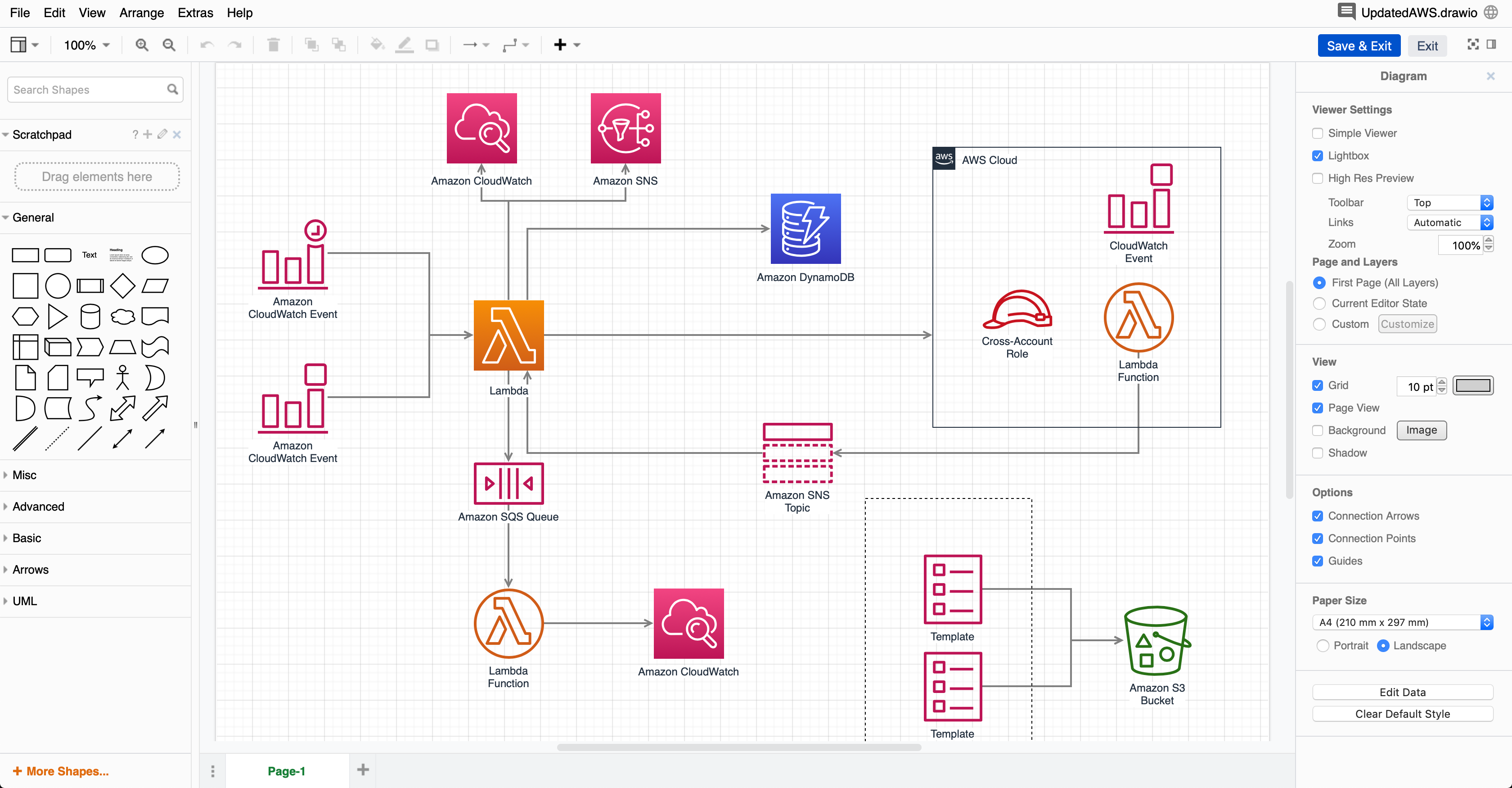Click the Clear Default Style button
Screen dimensions: 1512x788
[1404, 713]
